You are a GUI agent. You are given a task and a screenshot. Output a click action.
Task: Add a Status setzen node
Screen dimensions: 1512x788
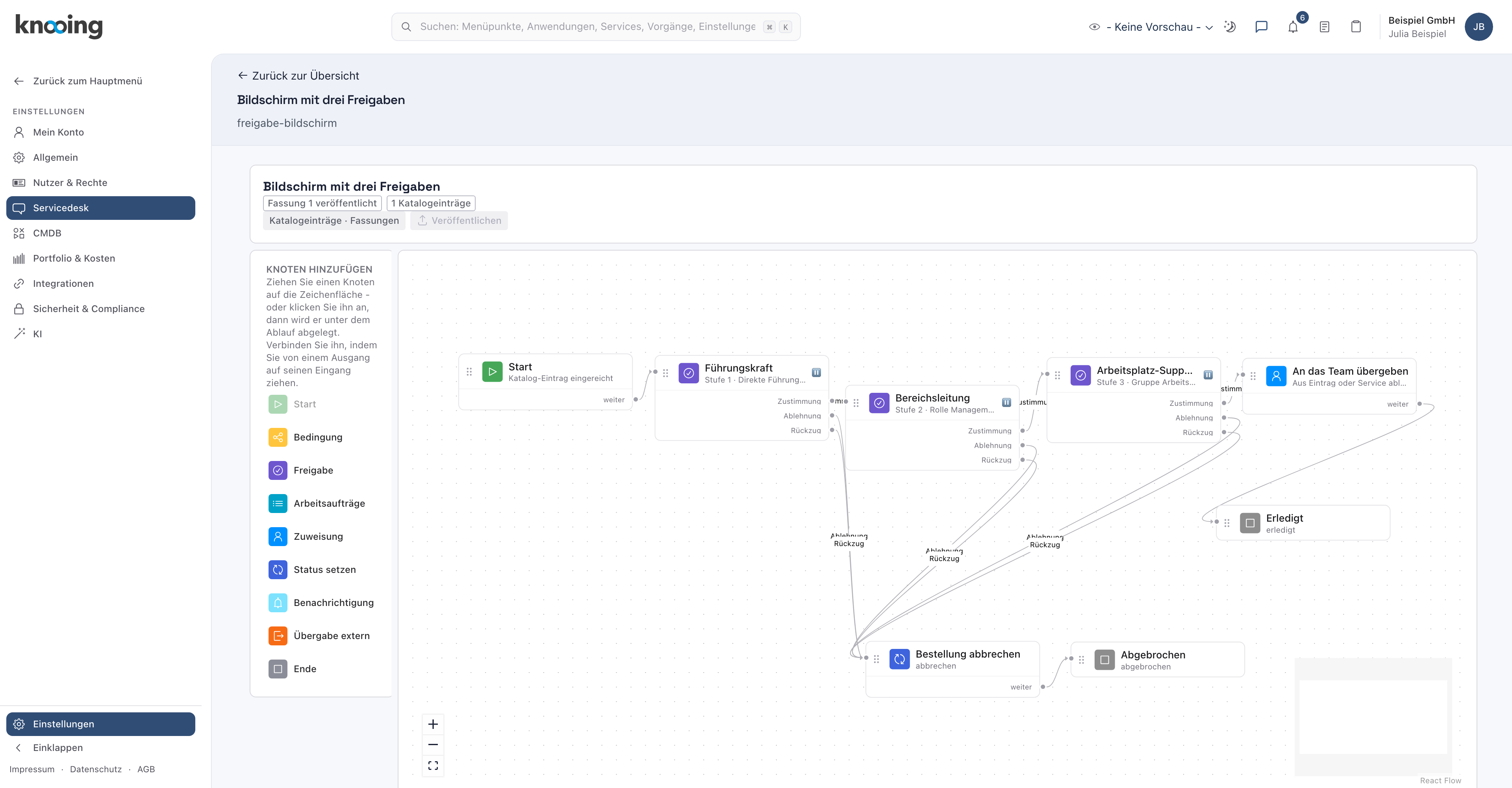point(321,570)
